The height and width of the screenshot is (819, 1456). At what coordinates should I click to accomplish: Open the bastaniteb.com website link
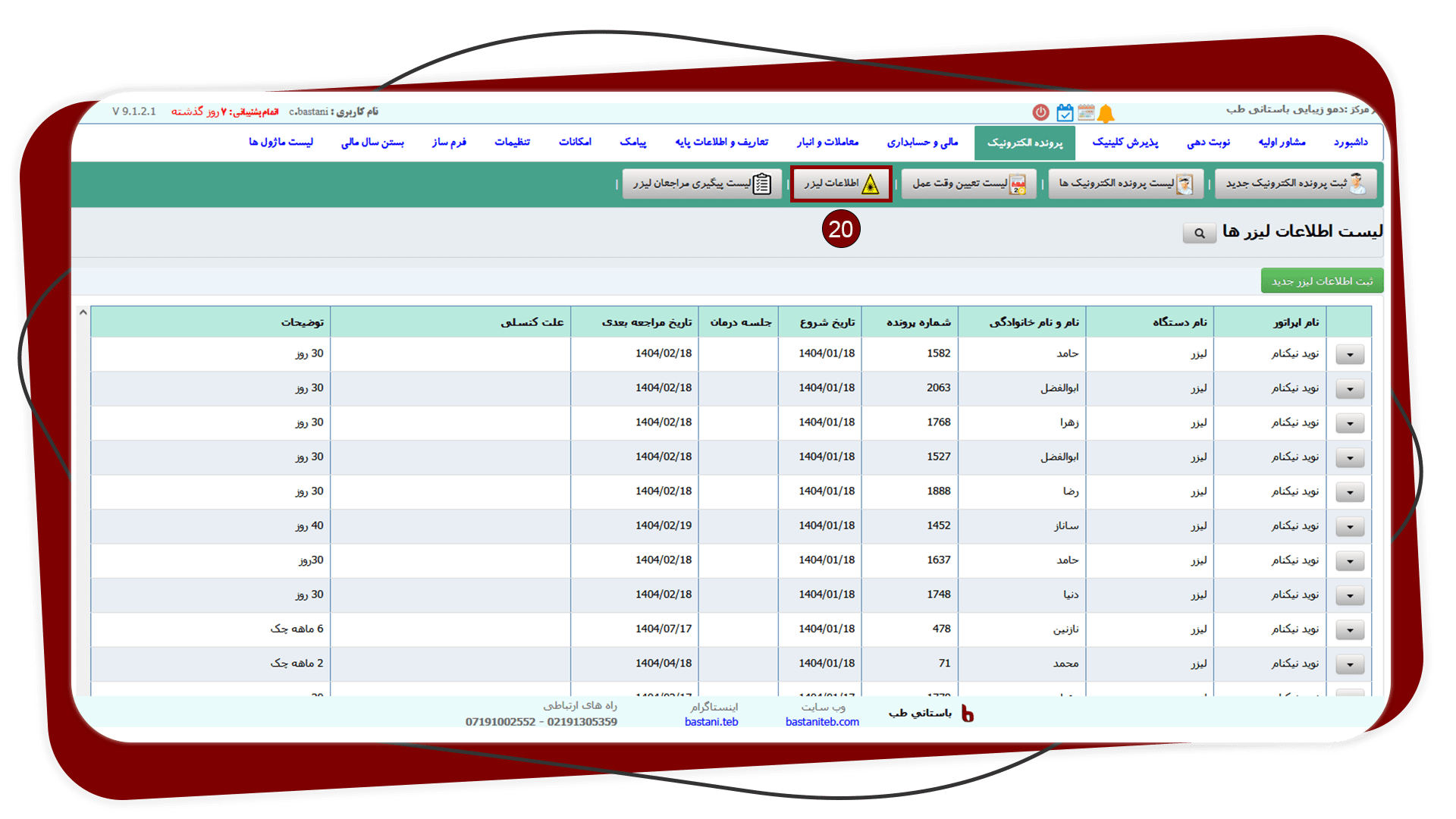tap(822, 722)
